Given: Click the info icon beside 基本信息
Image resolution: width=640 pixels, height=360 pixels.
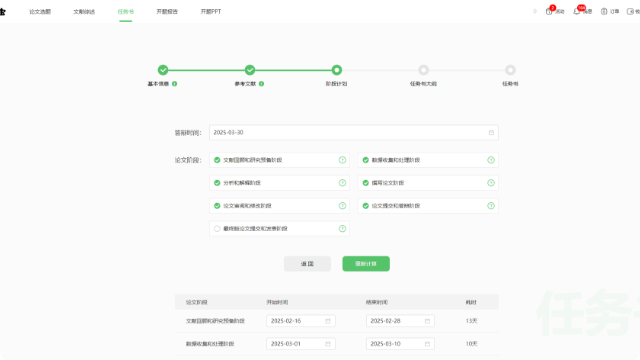Looking at the screenshot, I should [x=175, y=84].
